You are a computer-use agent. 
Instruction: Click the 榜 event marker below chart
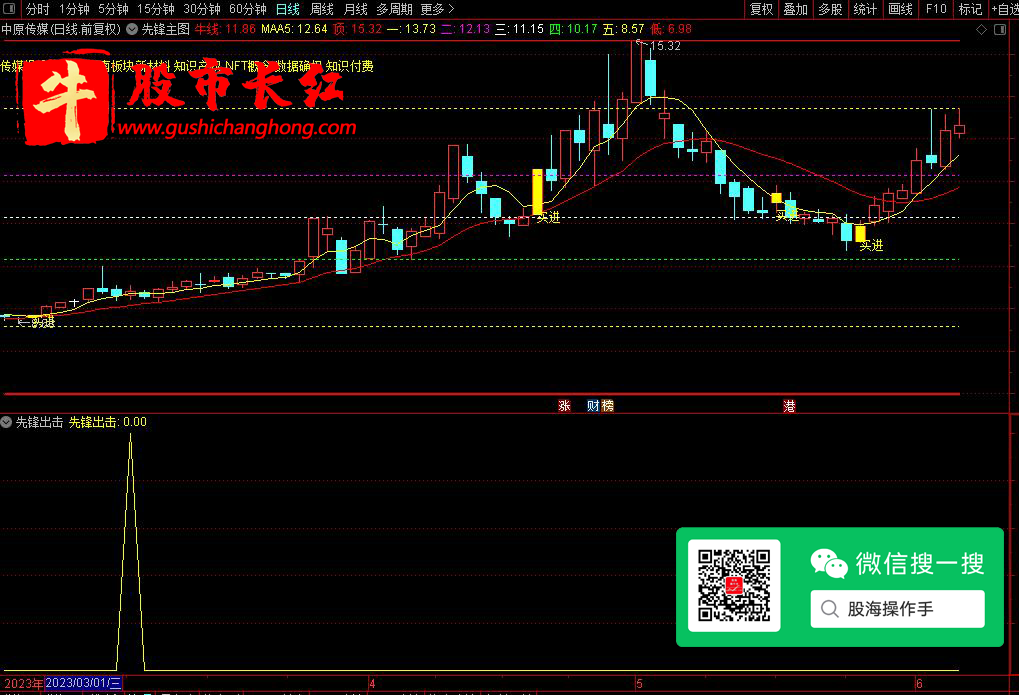point(607,406)
